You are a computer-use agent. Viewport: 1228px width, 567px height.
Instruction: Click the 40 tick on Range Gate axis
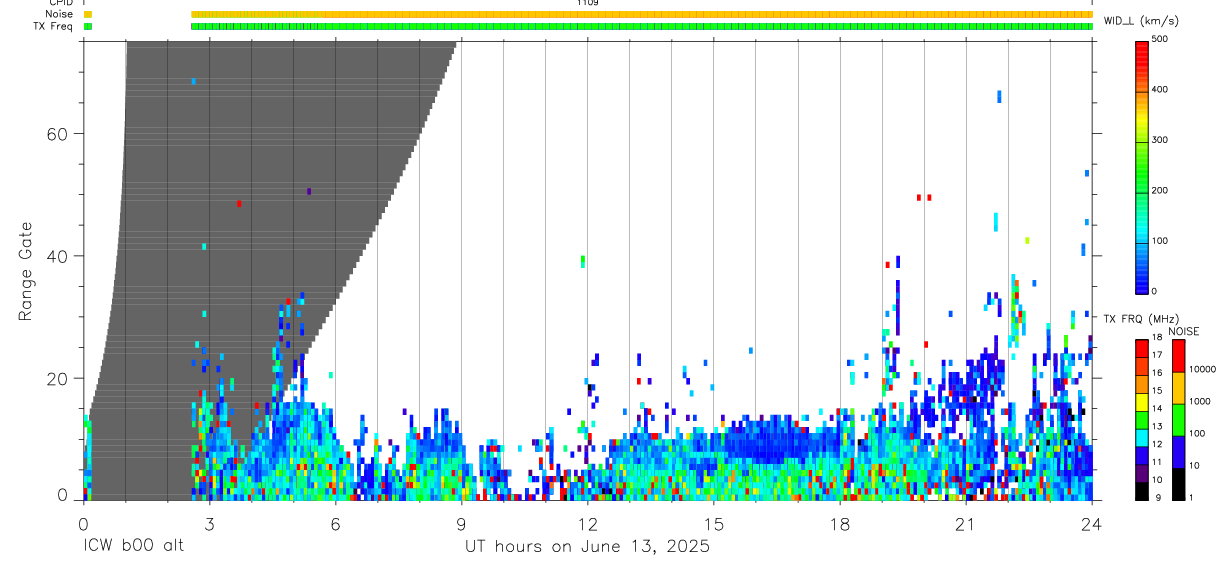click(x=59, y=256)
